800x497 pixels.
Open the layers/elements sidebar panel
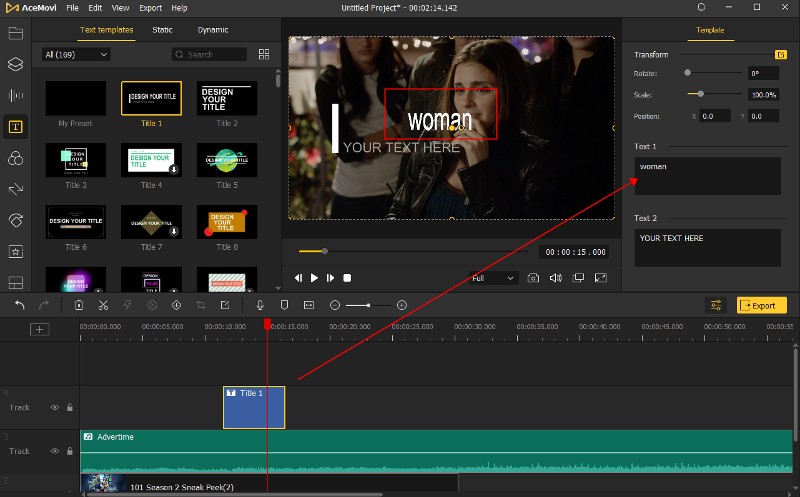point(16,64)
